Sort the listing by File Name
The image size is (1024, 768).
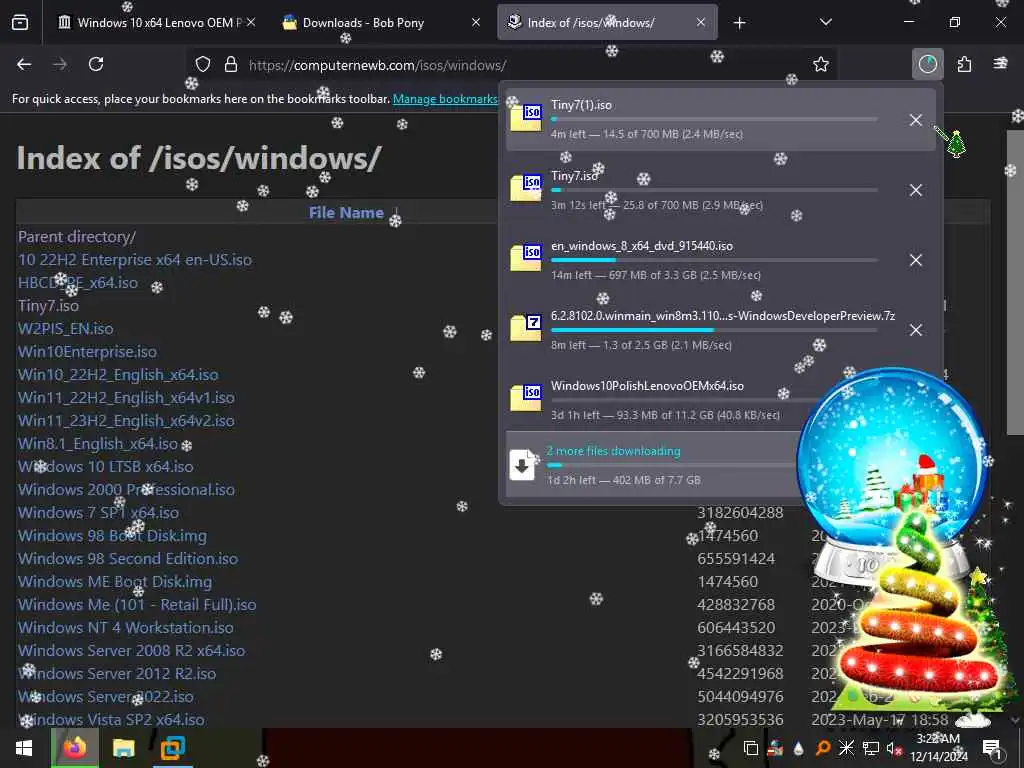(346, 213)
